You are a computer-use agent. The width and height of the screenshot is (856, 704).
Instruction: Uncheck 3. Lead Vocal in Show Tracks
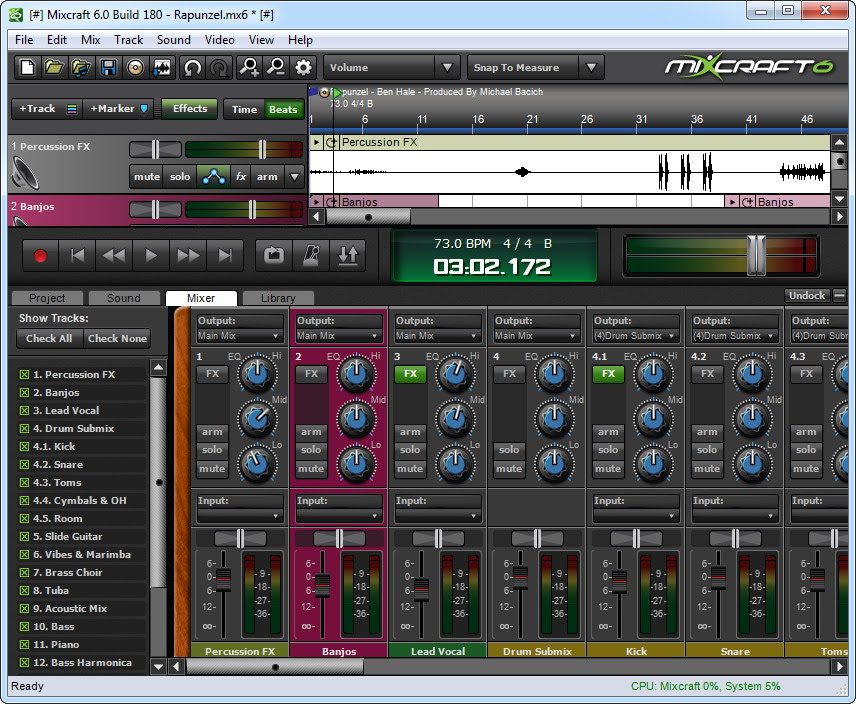coord(24,410)
